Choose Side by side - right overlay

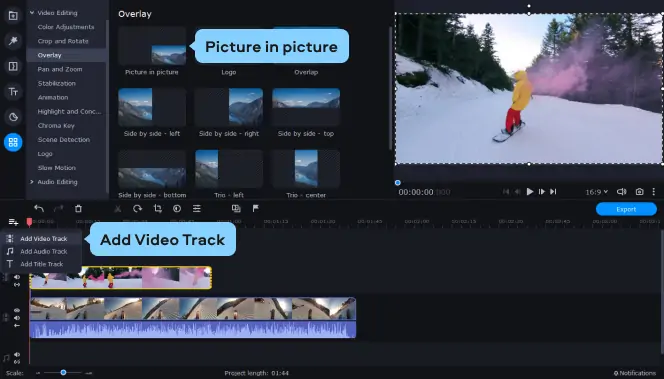(x=229, y=107)
